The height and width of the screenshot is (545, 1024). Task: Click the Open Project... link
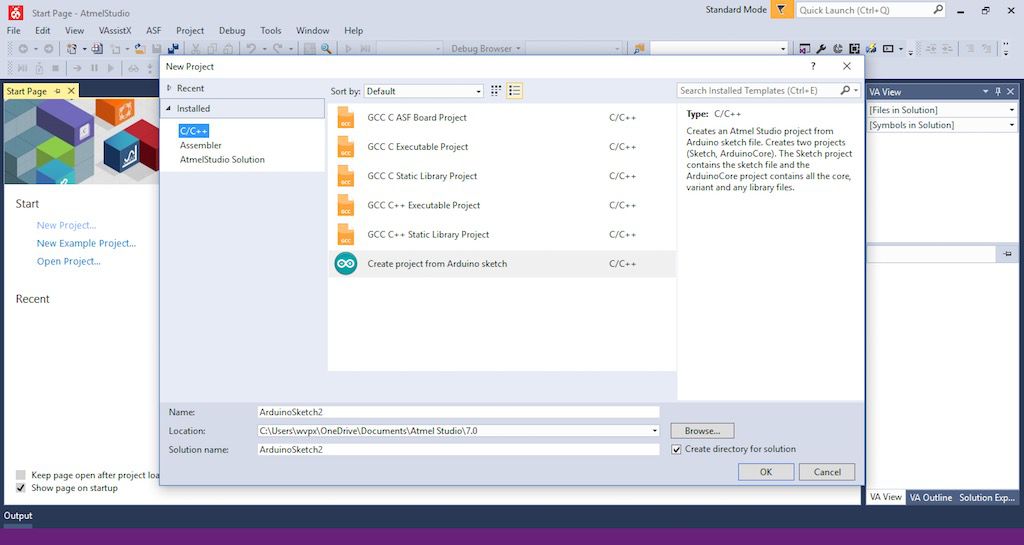click(x=69, y=262)
